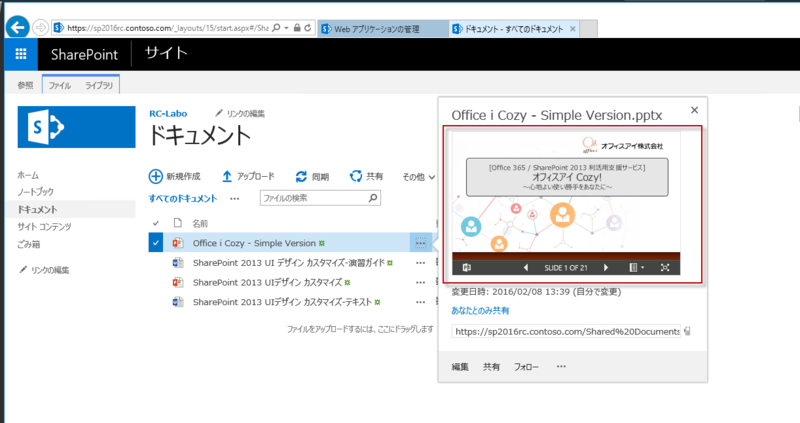Click the browser back arrow button

click(x=15, y=26)
